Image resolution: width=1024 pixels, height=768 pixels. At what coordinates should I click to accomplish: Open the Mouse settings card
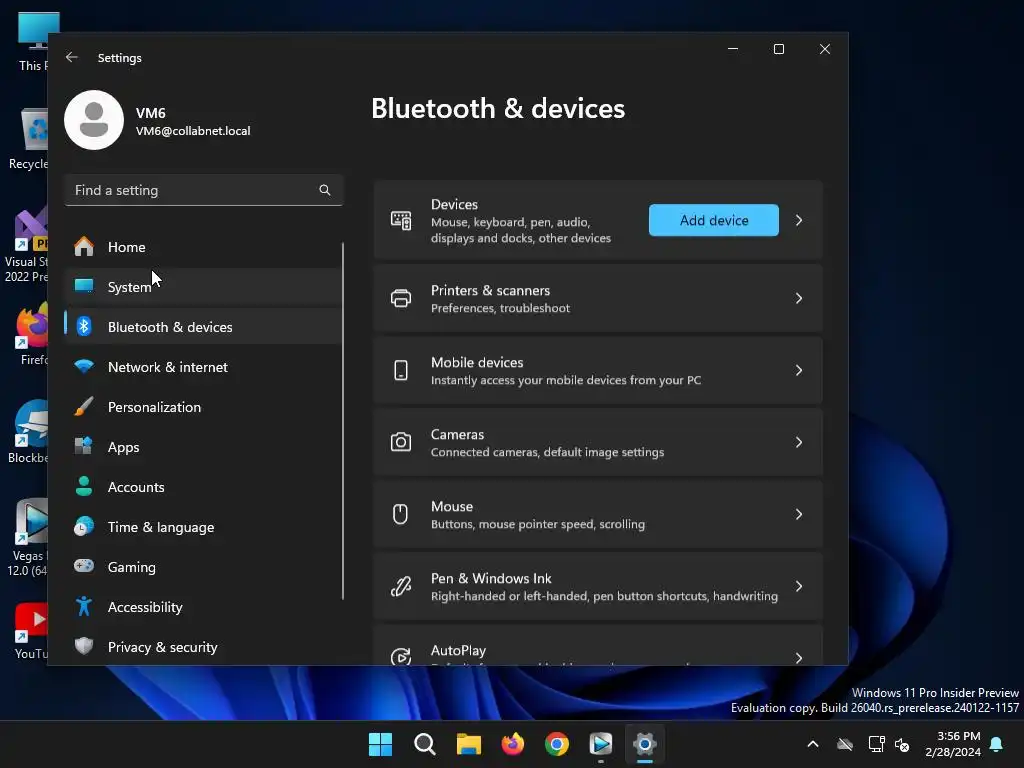coord(598,515)
